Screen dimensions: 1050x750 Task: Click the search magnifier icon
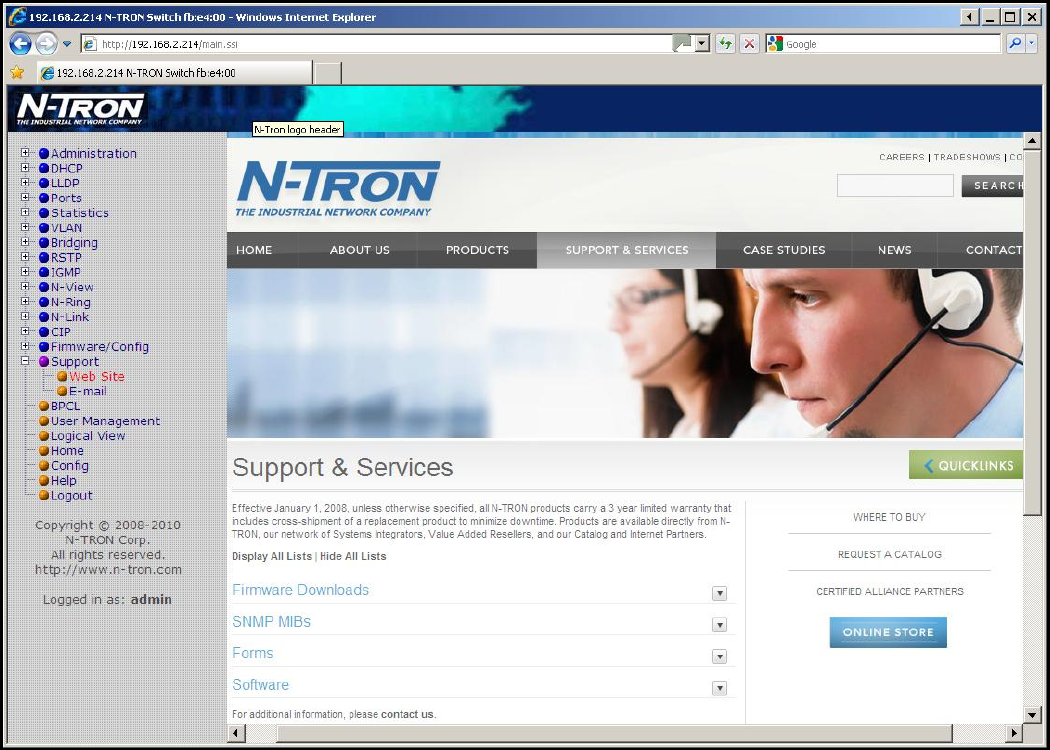(1015, 44)
